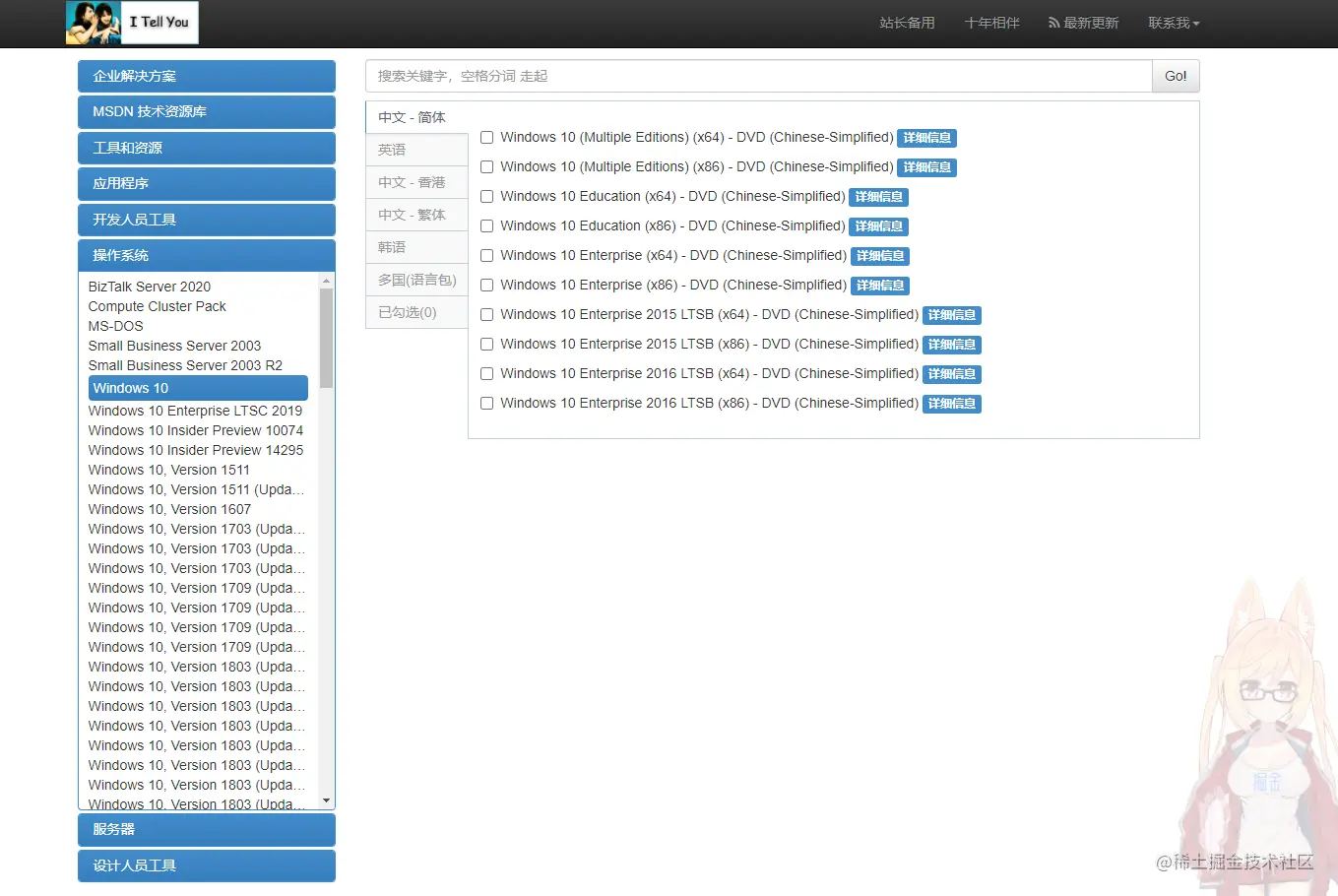Switch to the 中文 - 繁体 tab
This screenshot has height=896, width=1338.
point(416,215)
